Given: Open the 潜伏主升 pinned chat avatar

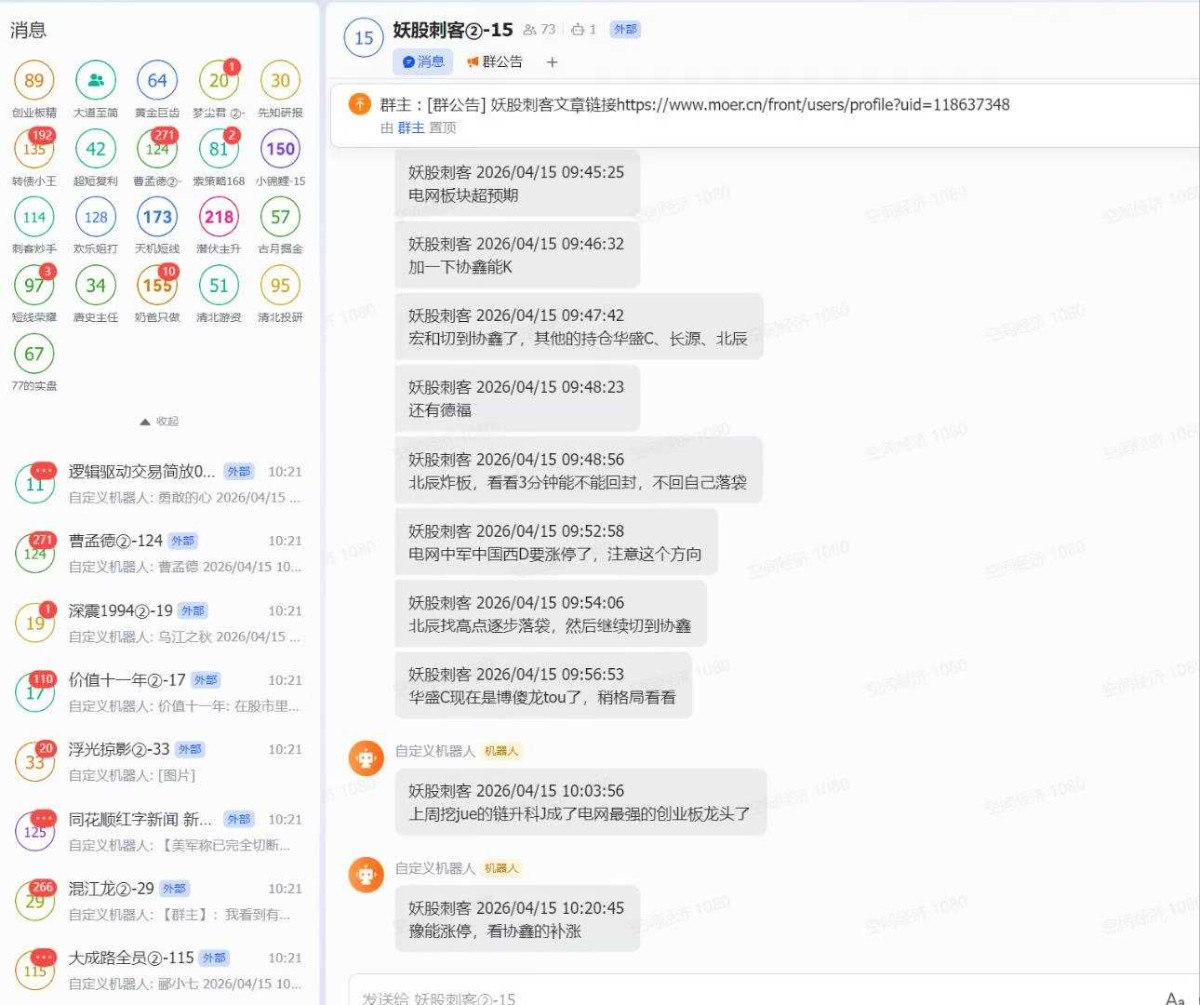Looking at the screenshot, I should coord(218,217).
